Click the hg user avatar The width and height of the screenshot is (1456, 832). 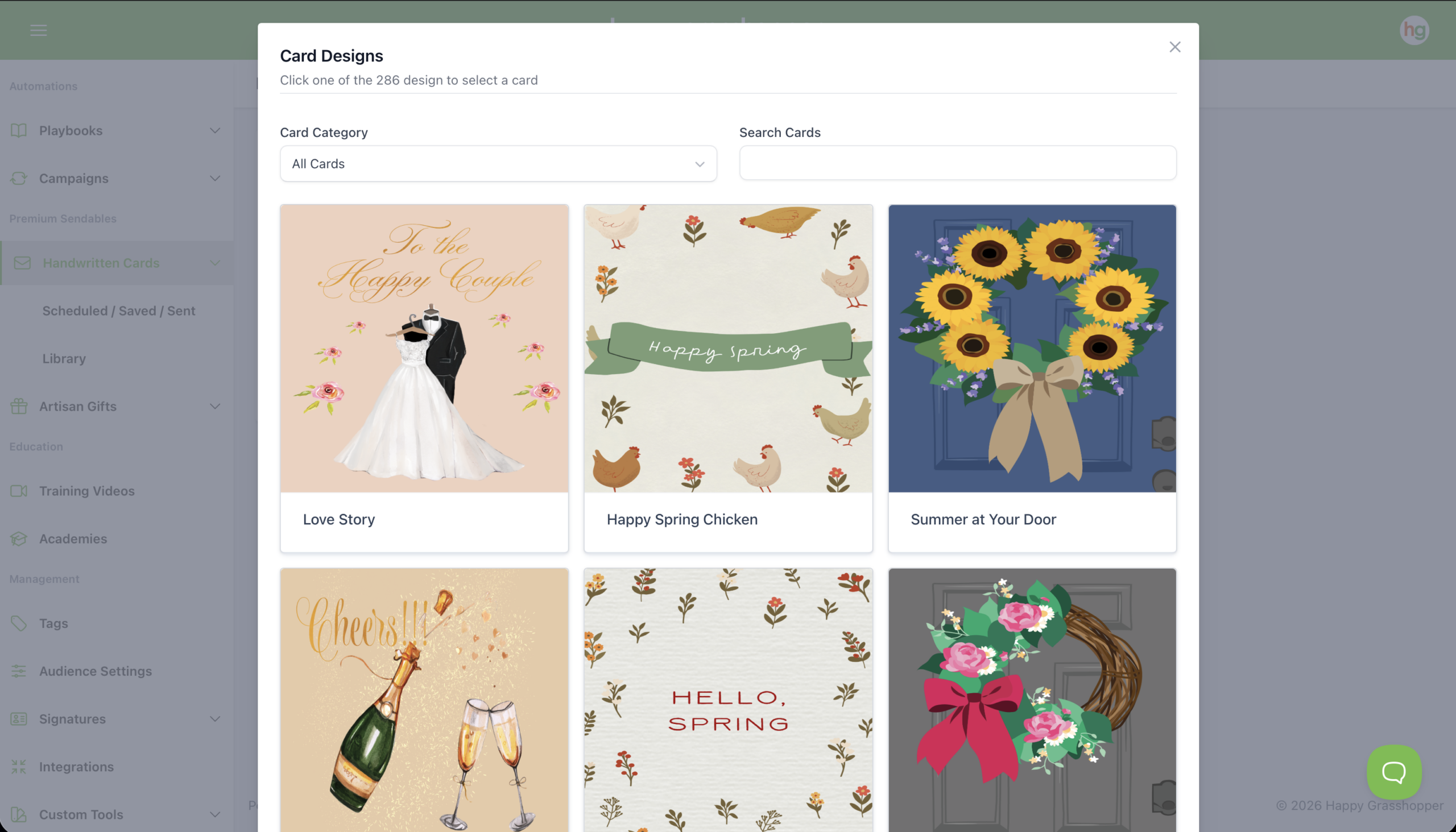(x=1414, y=30)
